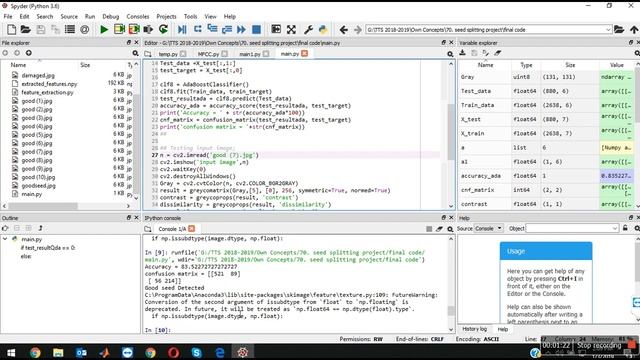Select goodseed.jpg in File explorer
The image size is (640, 360).
click(39, 186)
